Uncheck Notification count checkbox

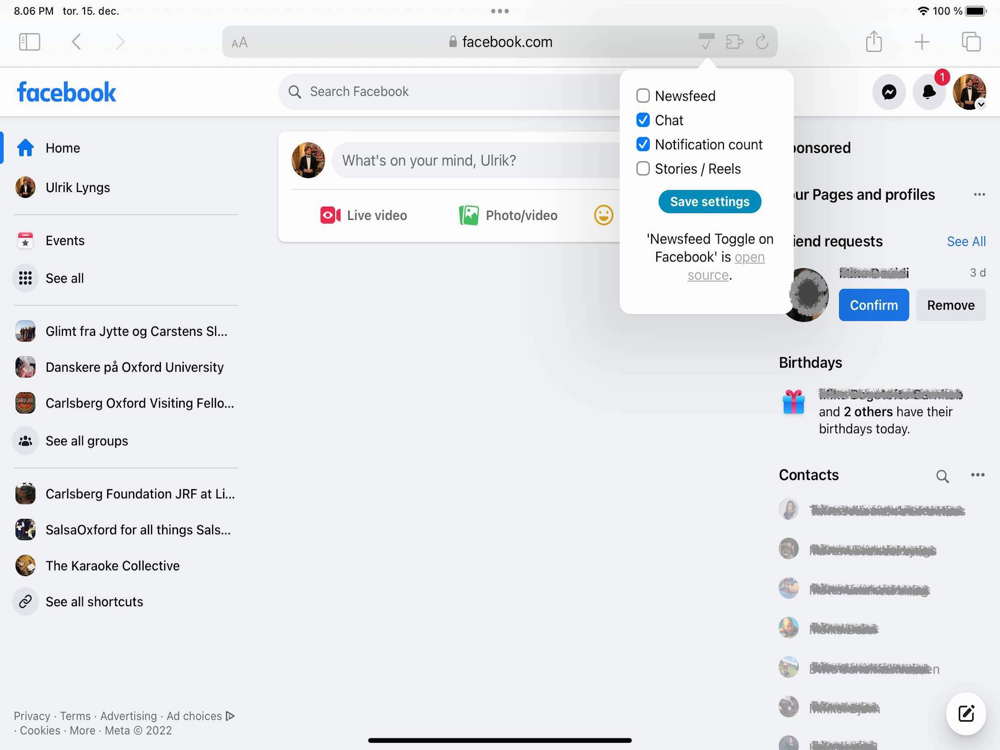[643, 144]
